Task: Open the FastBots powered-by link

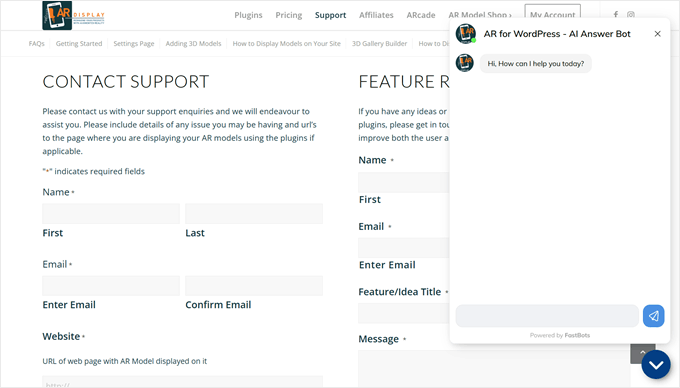Action: pos(577,335)
